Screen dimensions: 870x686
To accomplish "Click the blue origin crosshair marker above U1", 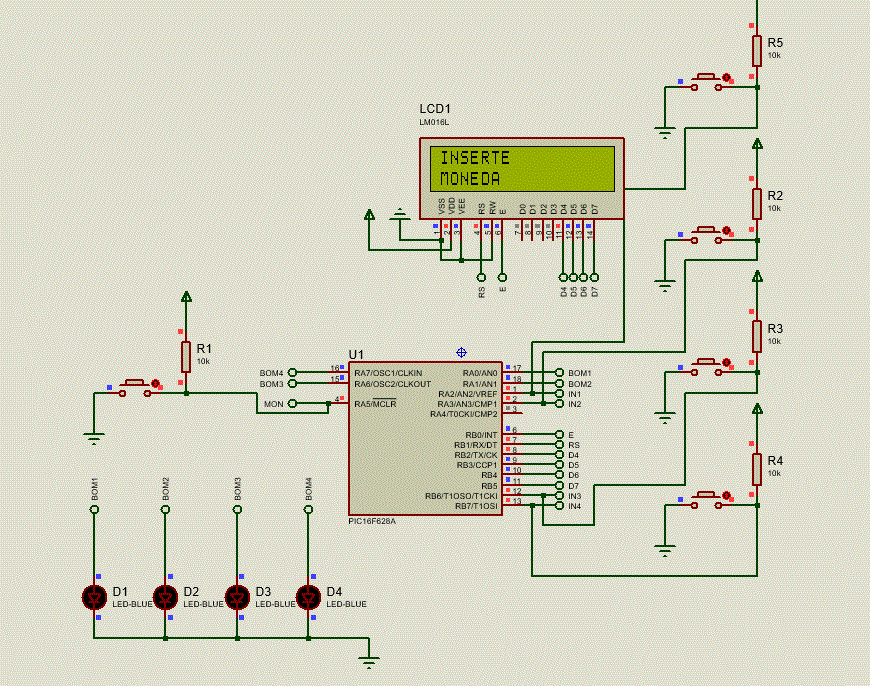I will [x=461, y=352].
